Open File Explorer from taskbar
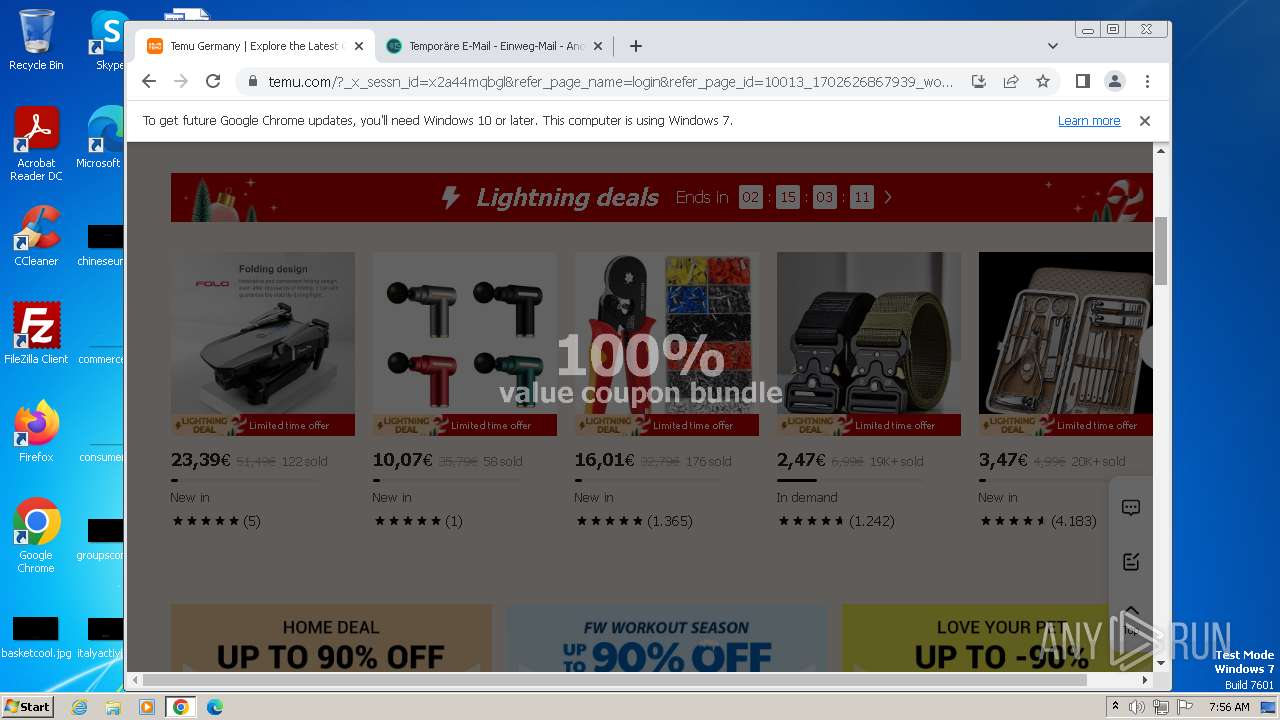 113,707
